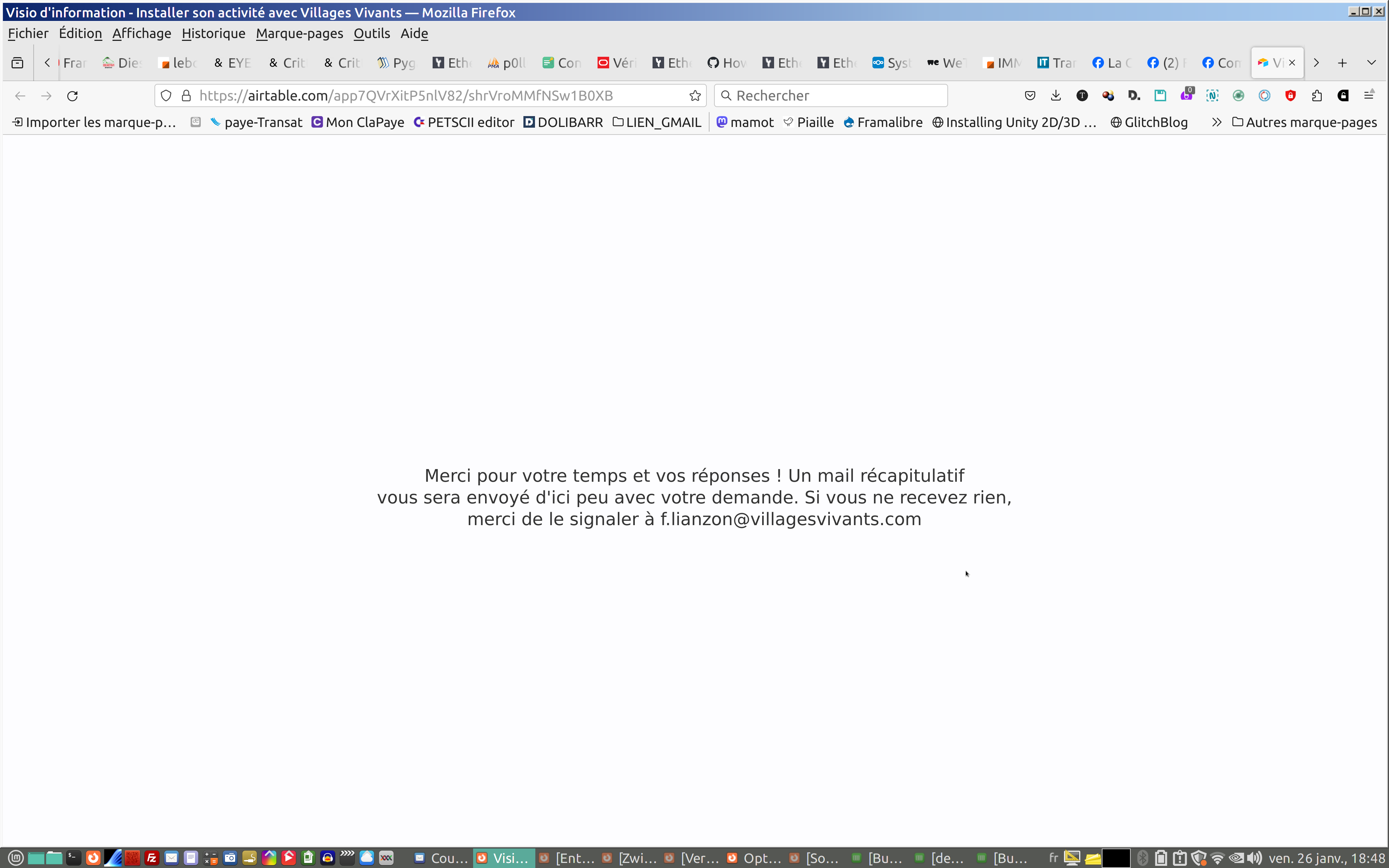Open Firefox hamburger application menu

click(x=1369, y=96)
